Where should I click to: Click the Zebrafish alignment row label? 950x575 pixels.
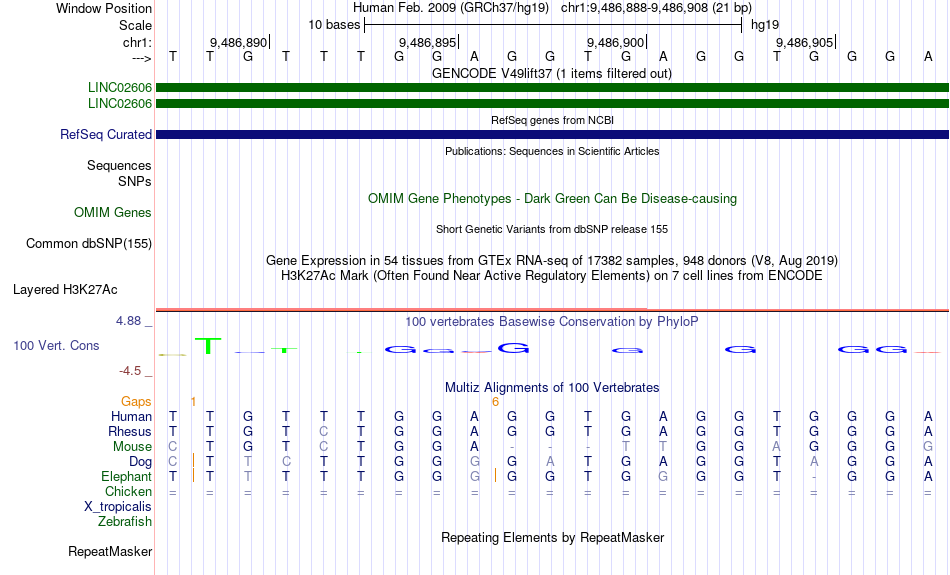[125, 522]
